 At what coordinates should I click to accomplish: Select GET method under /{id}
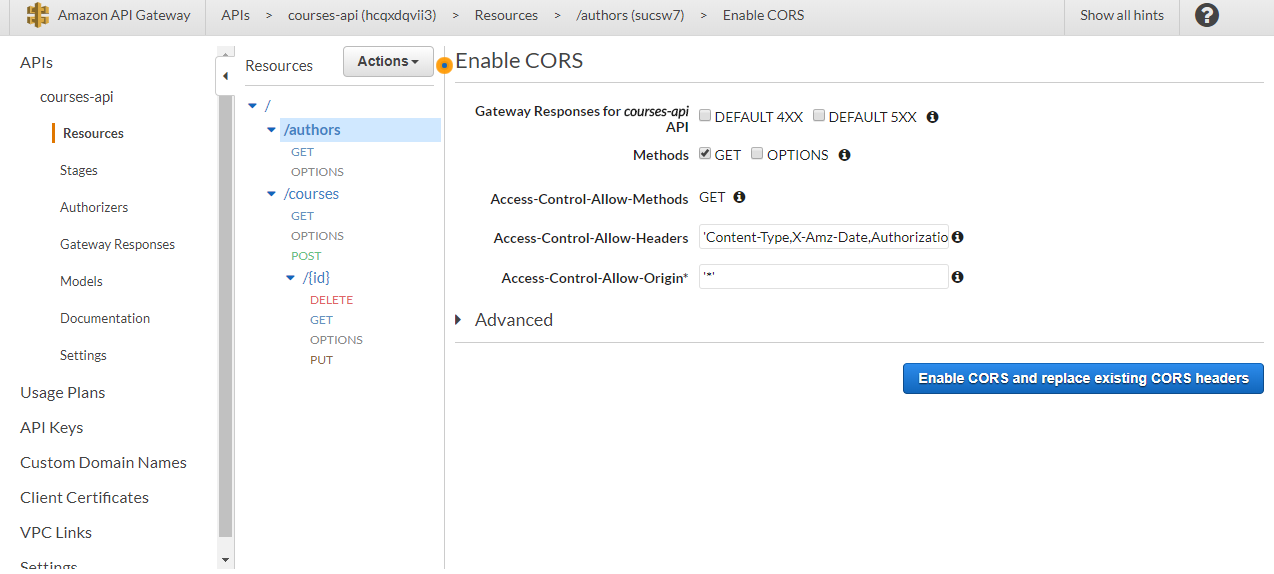[321, 320]
